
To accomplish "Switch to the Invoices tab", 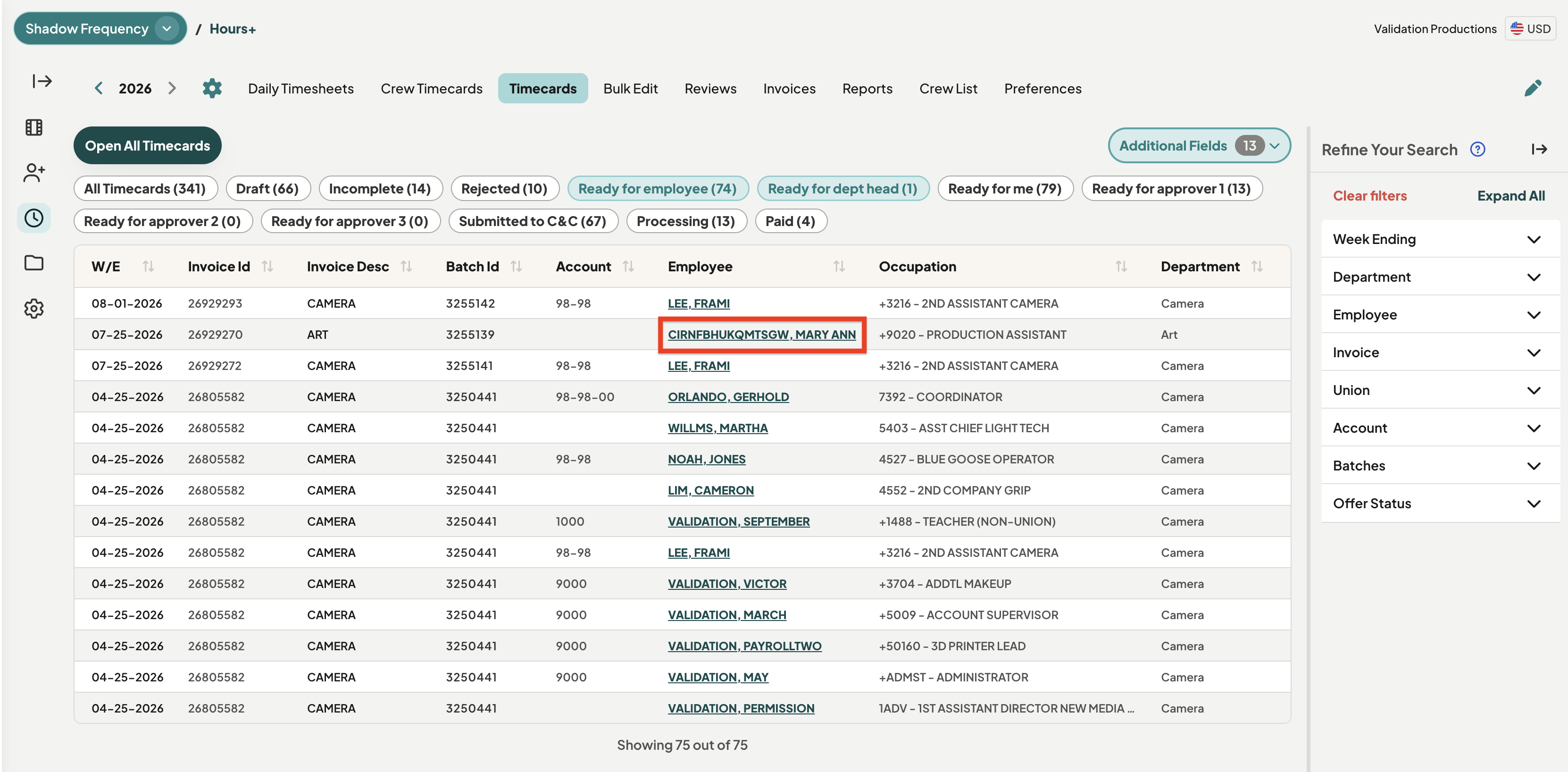I will point(789,88).
